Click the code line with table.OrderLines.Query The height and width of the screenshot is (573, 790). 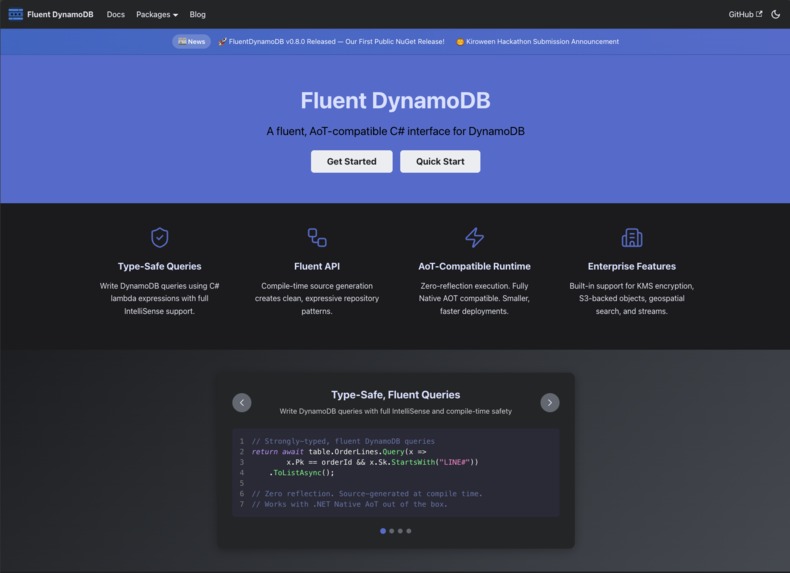pos(339,452)
